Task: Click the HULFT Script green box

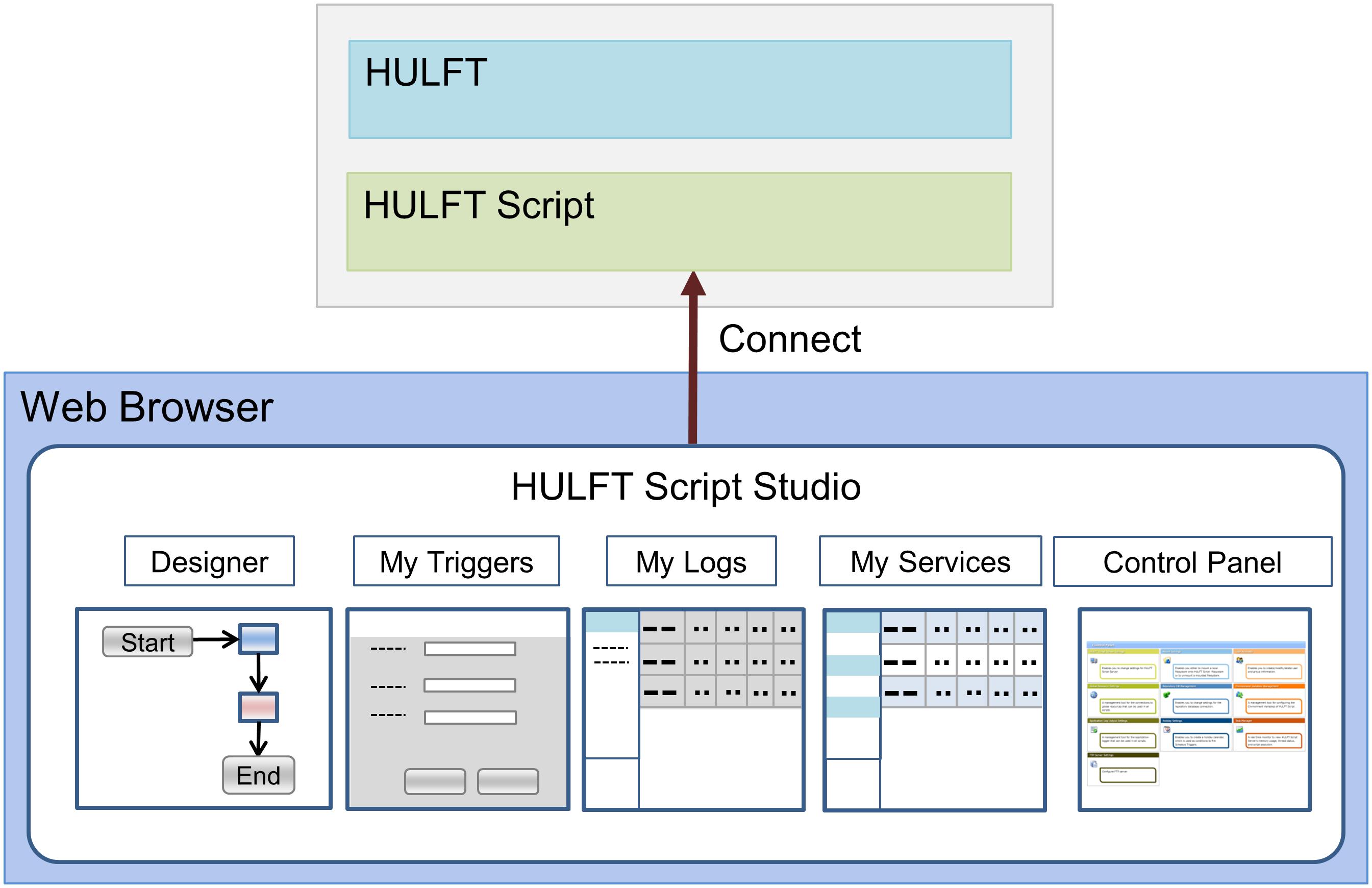Action: point(679,222)
